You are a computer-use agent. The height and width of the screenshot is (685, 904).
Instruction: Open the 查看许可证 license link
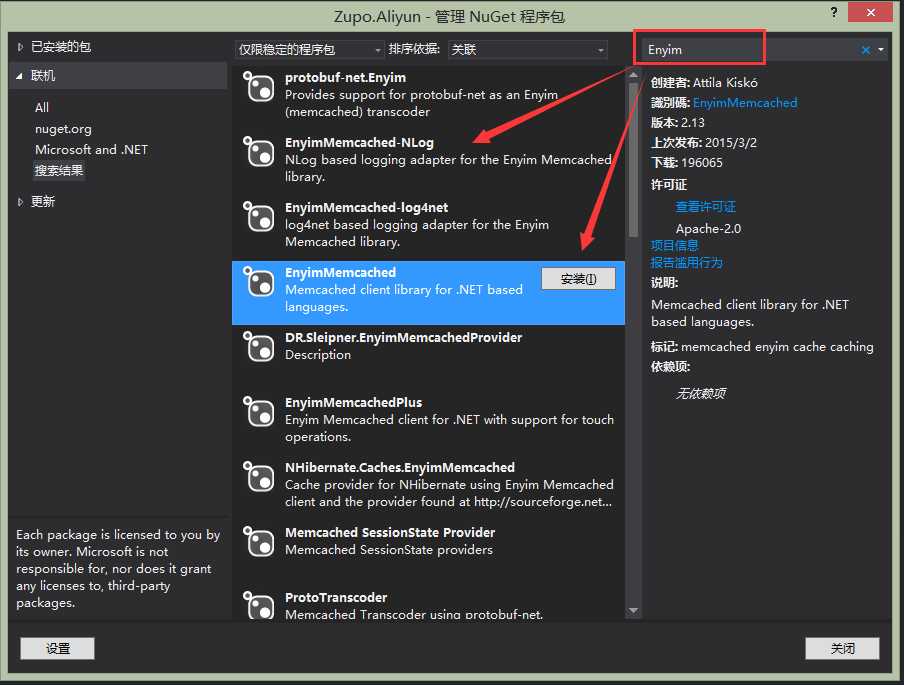point(706,207)
